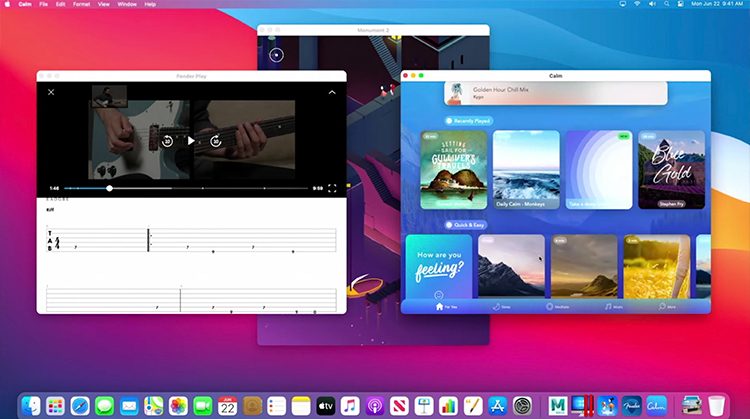Open the Calm app icon in the Dock
Screen dimensions: 750x419
point(656,406)
